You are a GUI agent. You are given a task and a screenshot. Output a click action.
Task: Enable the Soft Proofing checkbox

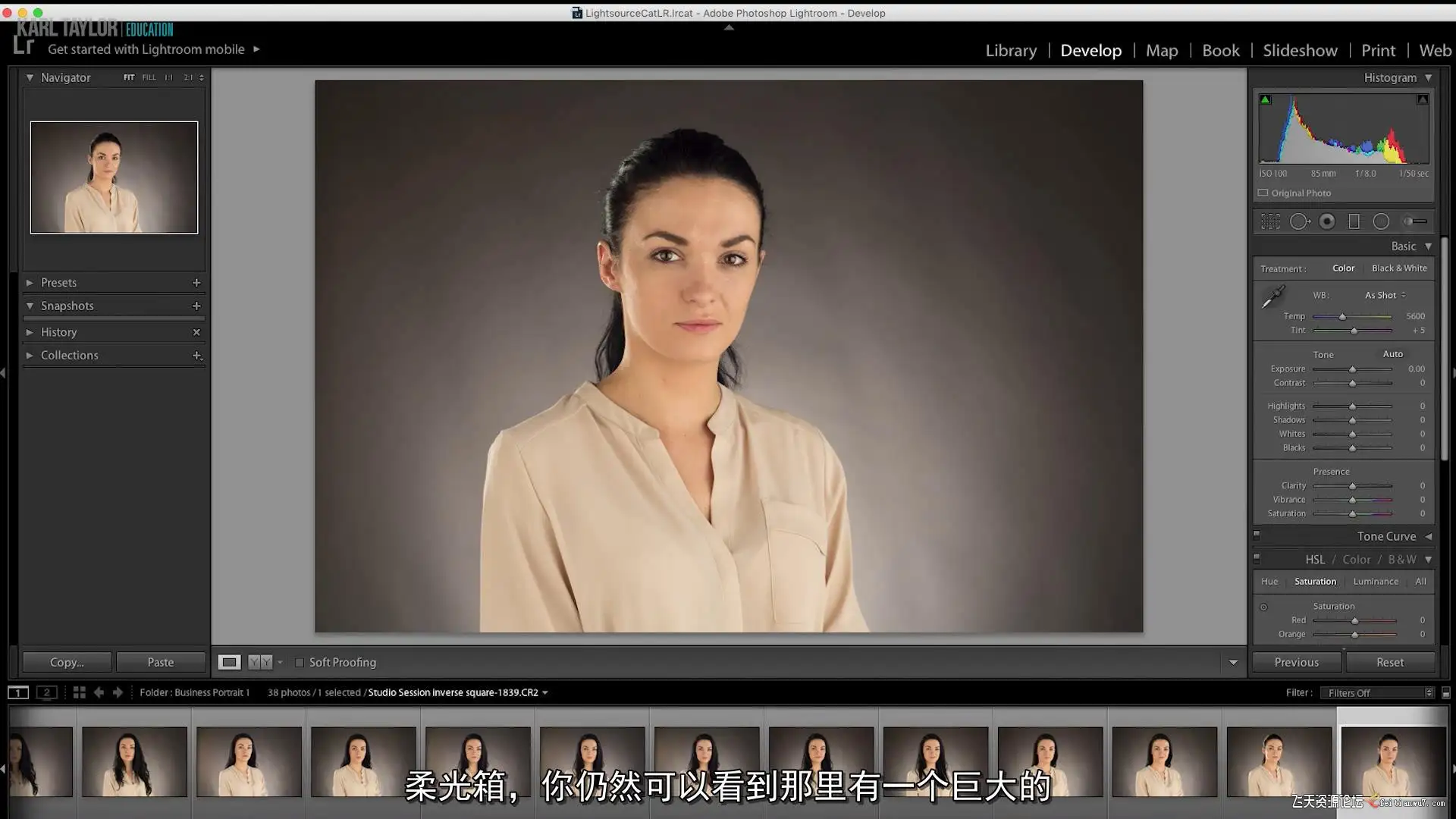(300, 663)
